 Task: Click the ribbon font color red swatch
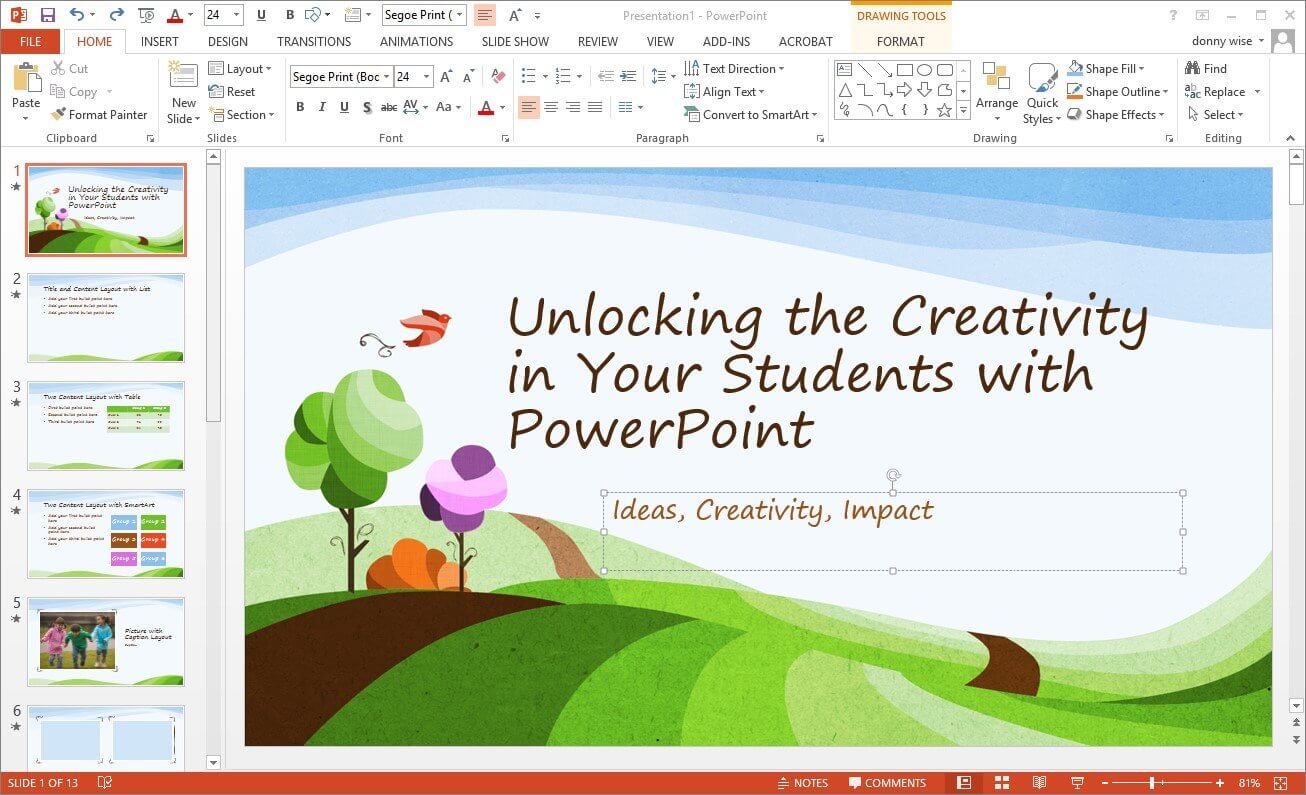pos(486,107)
